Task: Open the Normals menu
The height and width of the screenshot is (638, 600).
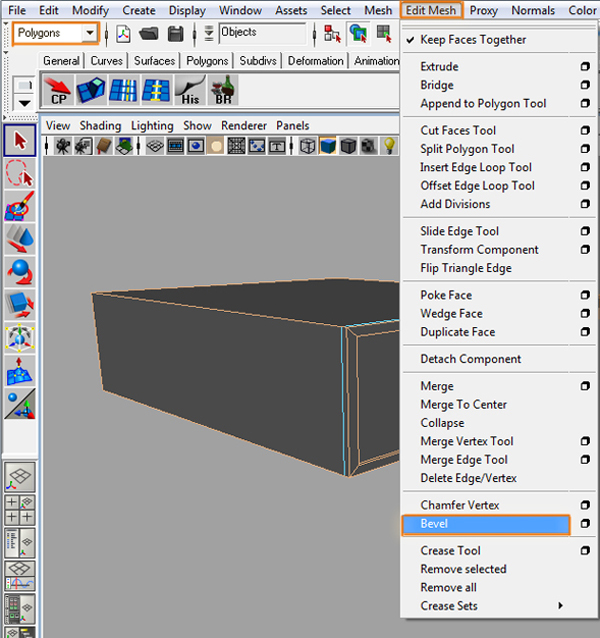Action: click(533, 10)
